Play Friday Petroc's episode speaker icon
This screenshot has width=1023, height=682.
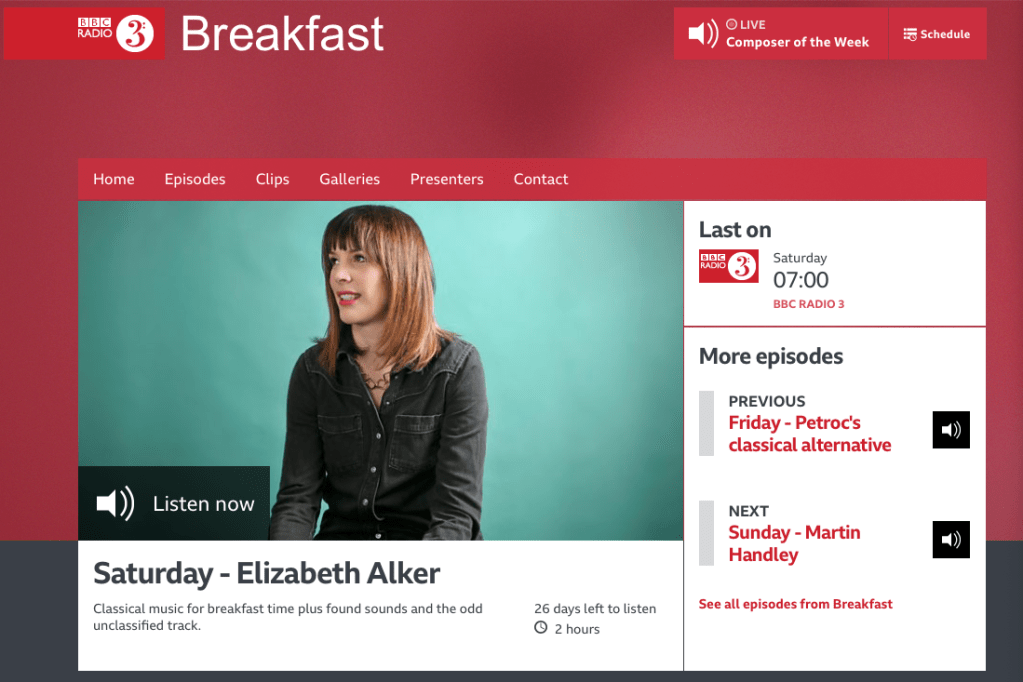[x=951, y=429]
